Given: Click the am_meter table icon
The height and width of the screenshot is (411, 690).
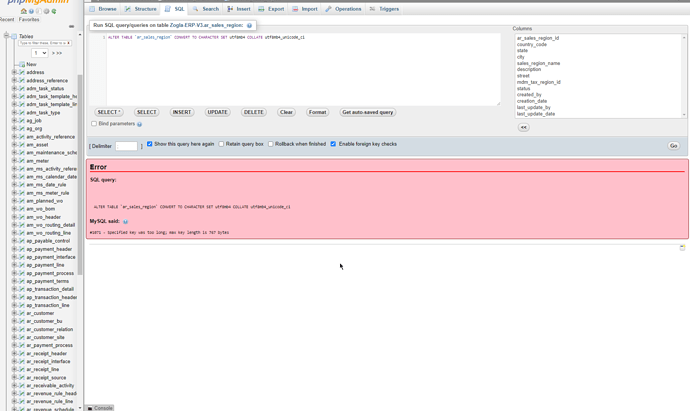Looking at the screenshot, I should 22,161.
